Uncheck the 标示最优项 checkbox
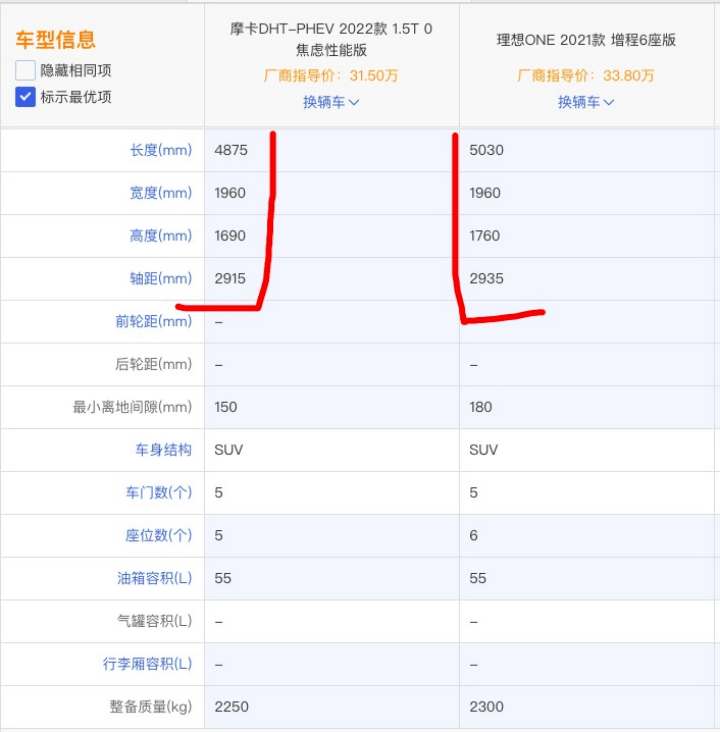 click(25, 97)
